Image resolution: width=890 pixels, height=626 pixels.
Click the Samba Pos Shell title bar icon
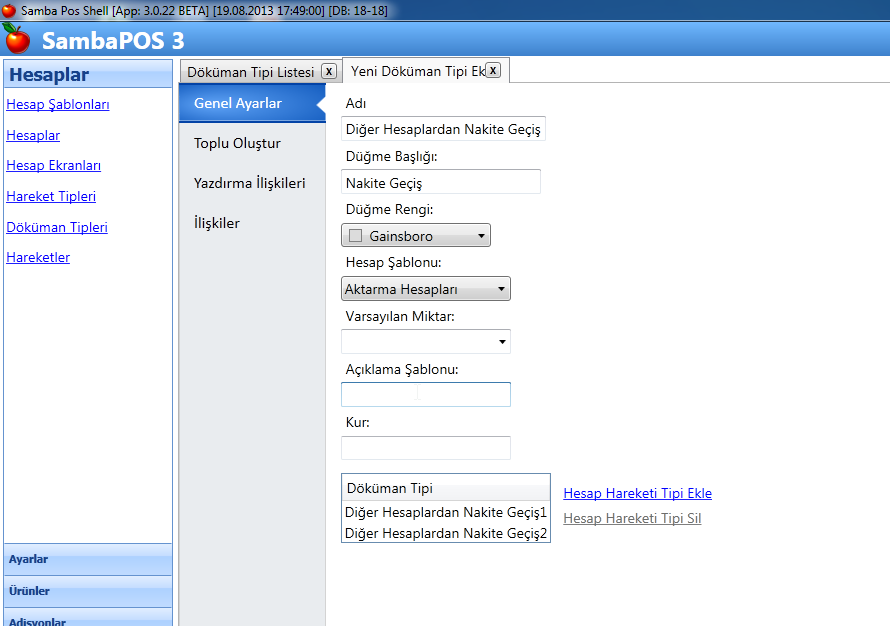click(8, 11)
